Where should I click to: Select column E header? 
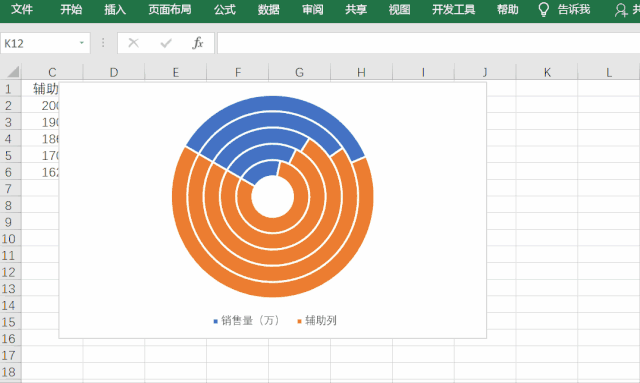(176, 72)
